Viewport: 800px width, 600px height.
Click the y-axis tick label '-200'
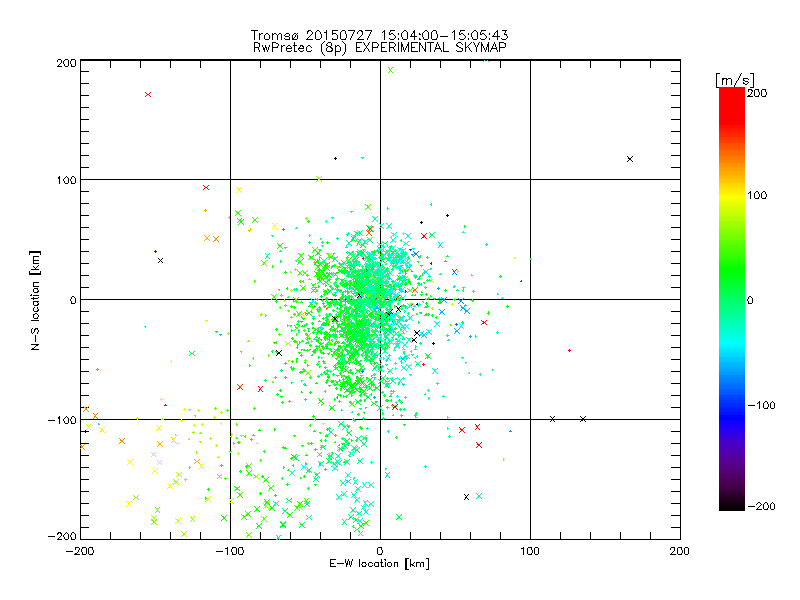click(x=62, y=536)
